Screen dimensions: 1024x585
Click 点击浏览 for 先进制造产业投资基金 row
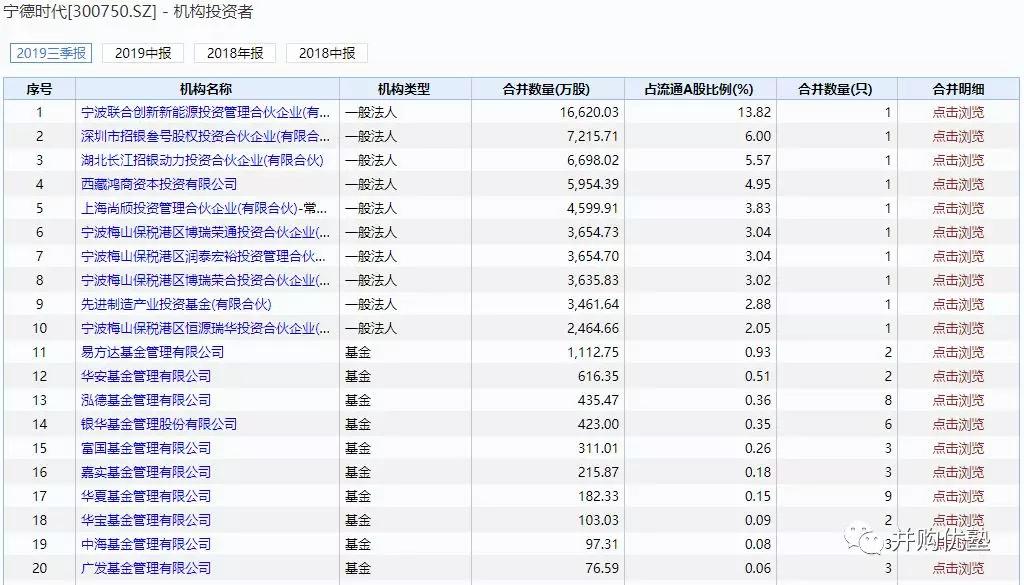[957, 304]
